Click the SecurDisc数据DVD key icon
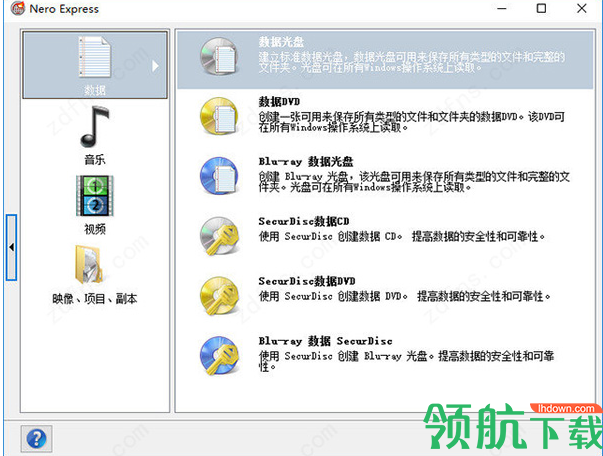Image resolution: width=603 pixels, height=456 pixels. pos(219,296)
